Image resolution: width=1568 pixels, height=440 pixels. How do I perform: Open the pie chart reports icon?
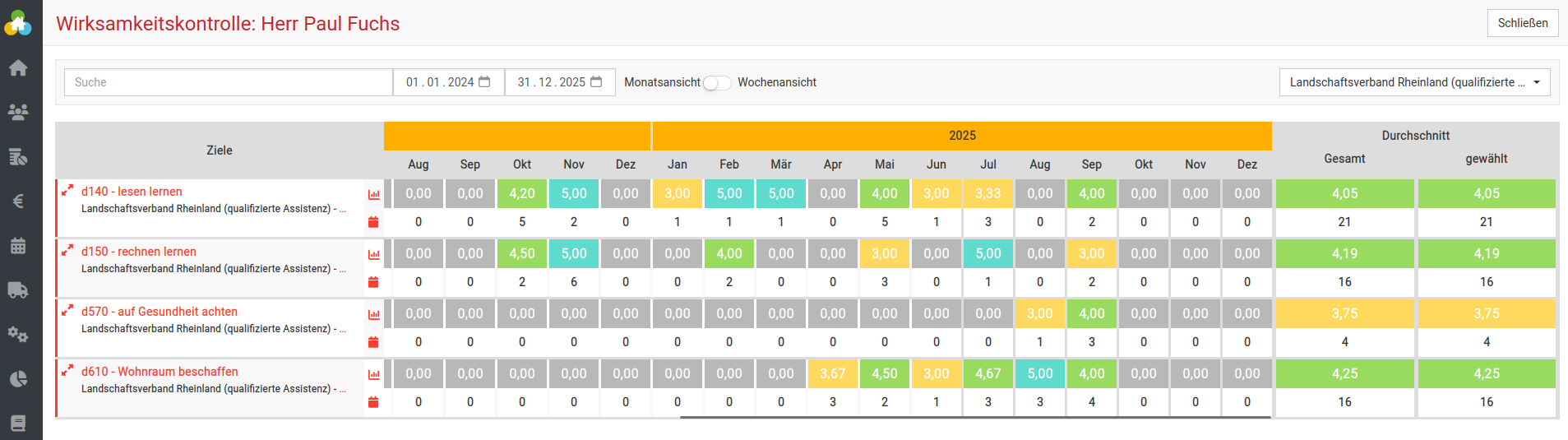click(x=18, y=379)
